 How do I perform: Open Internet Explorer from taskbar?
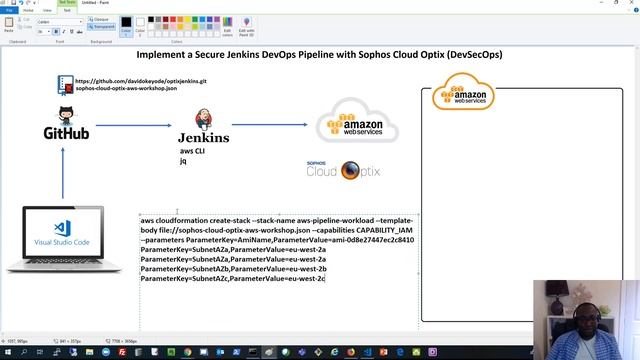pyautogui.click(x=335, y=352)
